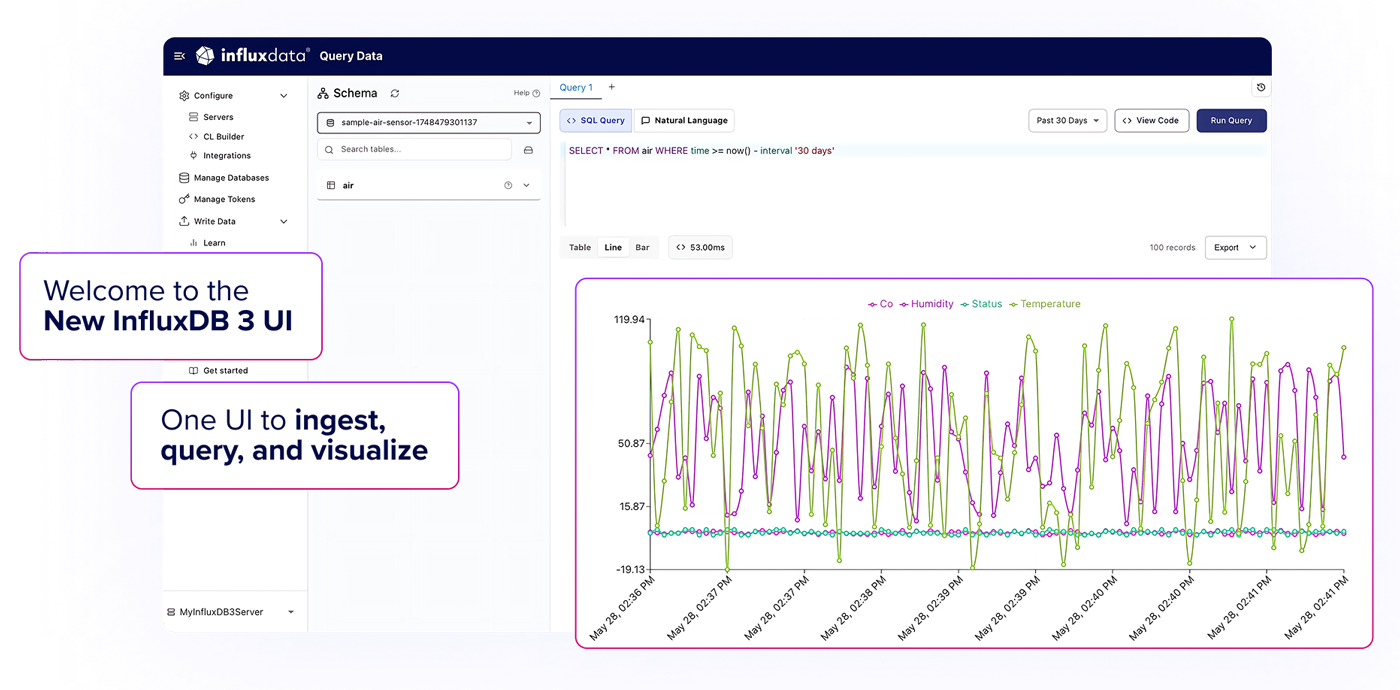Show results as Table
Image resolution: width=1400 pixels, height=690 pixels.
tap(580, 248)
